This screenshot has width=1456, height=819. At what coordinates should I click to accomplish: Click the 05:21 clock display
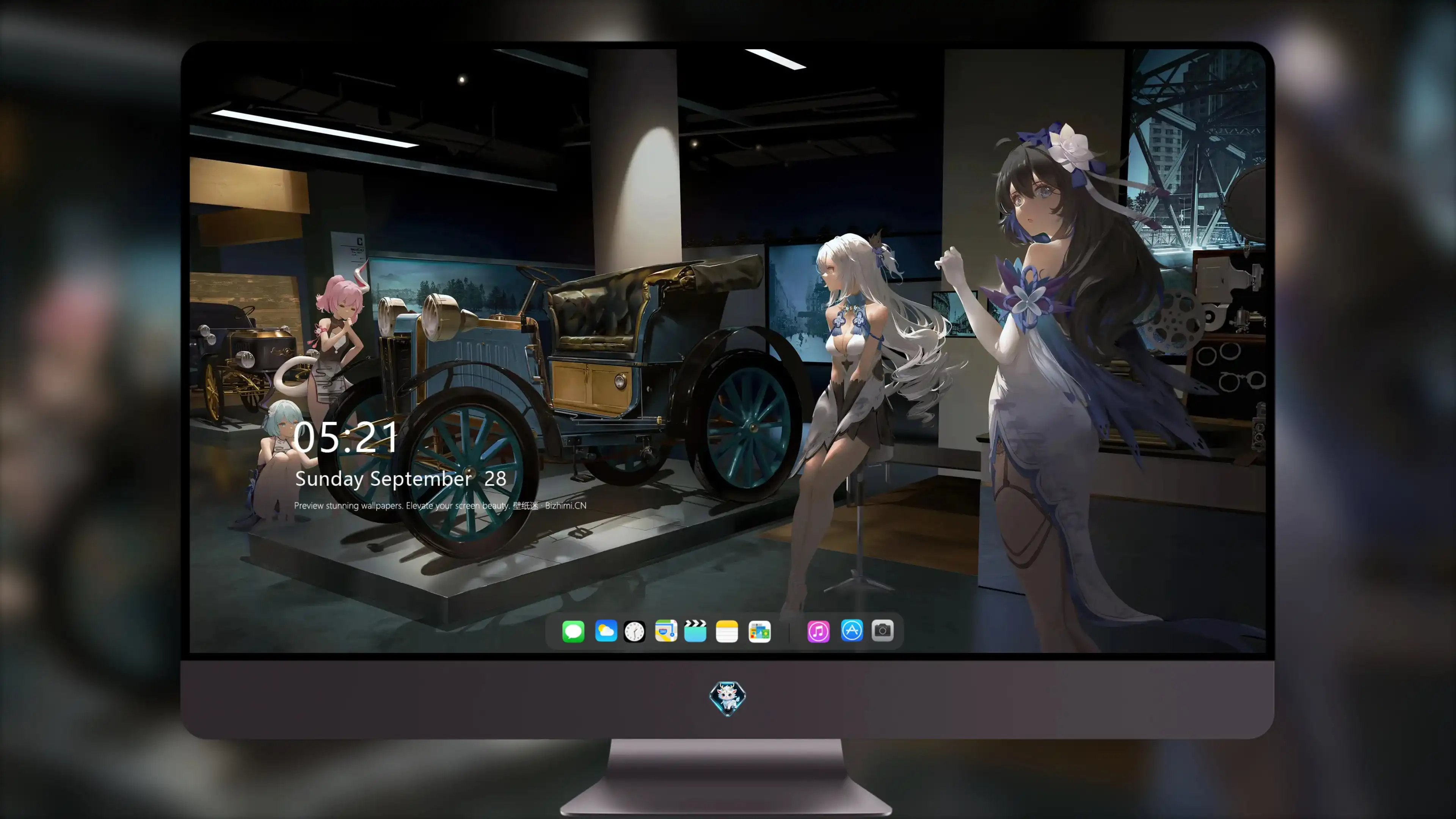point(346,437)
